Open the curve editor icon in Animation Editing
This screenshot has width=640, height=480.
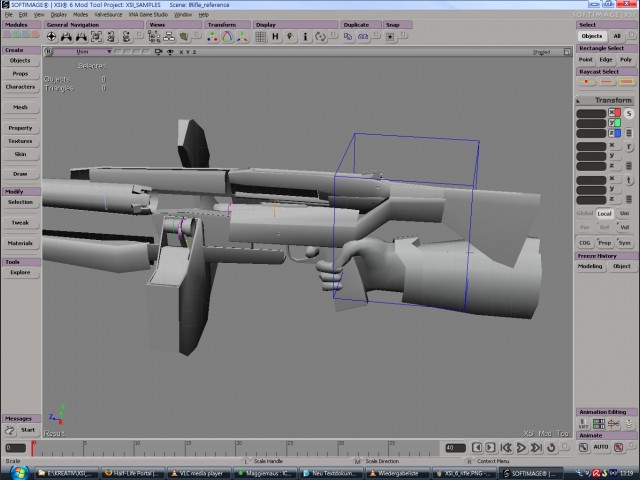click(x=613, y=424)
